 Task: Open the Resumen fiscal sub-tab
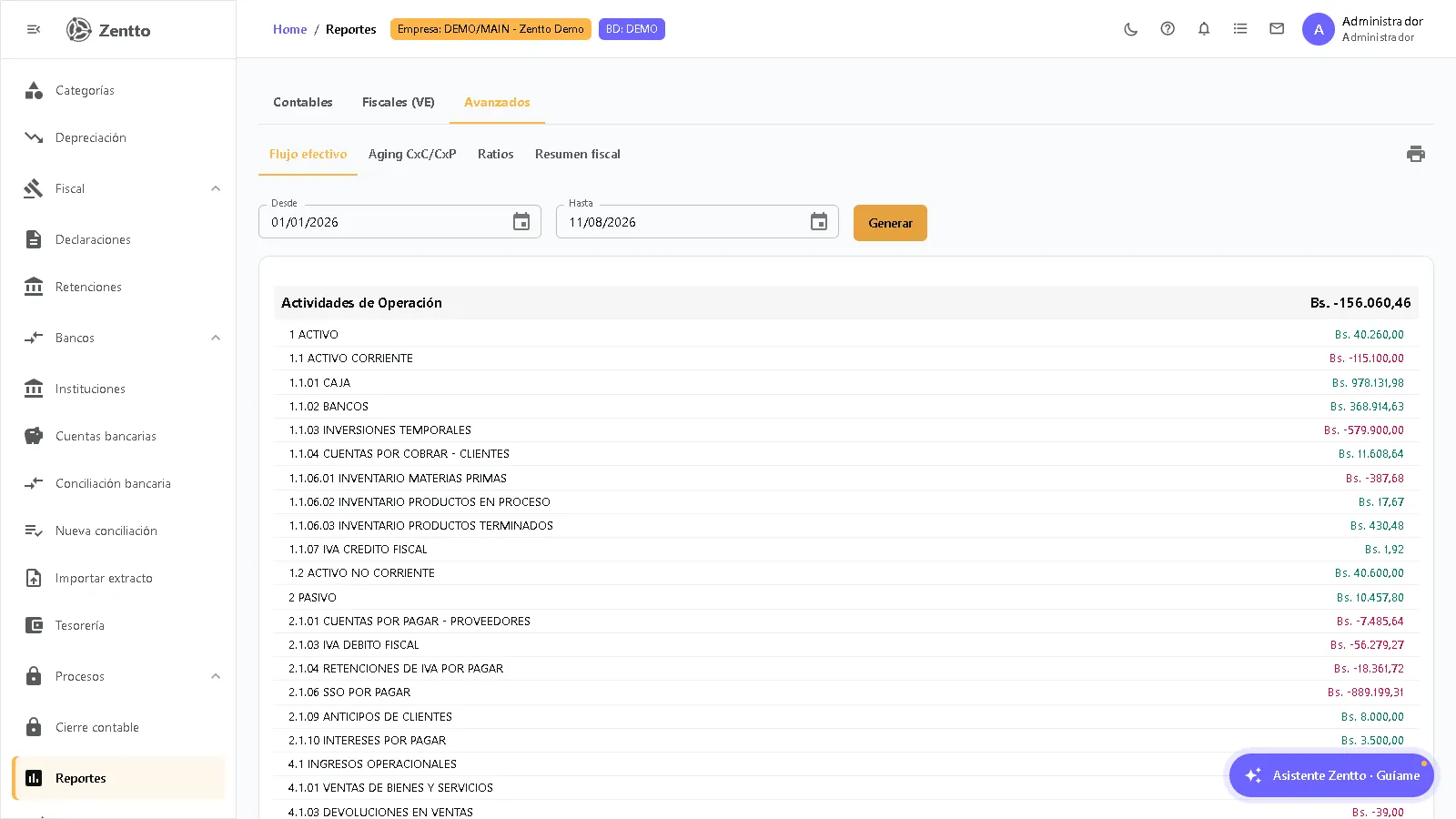click(578, 154)
